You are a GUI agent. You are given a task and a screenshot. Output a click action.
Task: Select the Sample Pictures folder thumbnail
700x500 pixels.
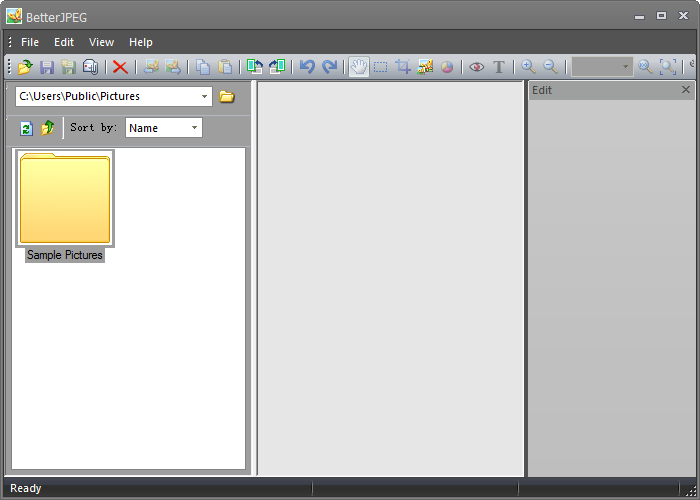(x=65, y=198)
